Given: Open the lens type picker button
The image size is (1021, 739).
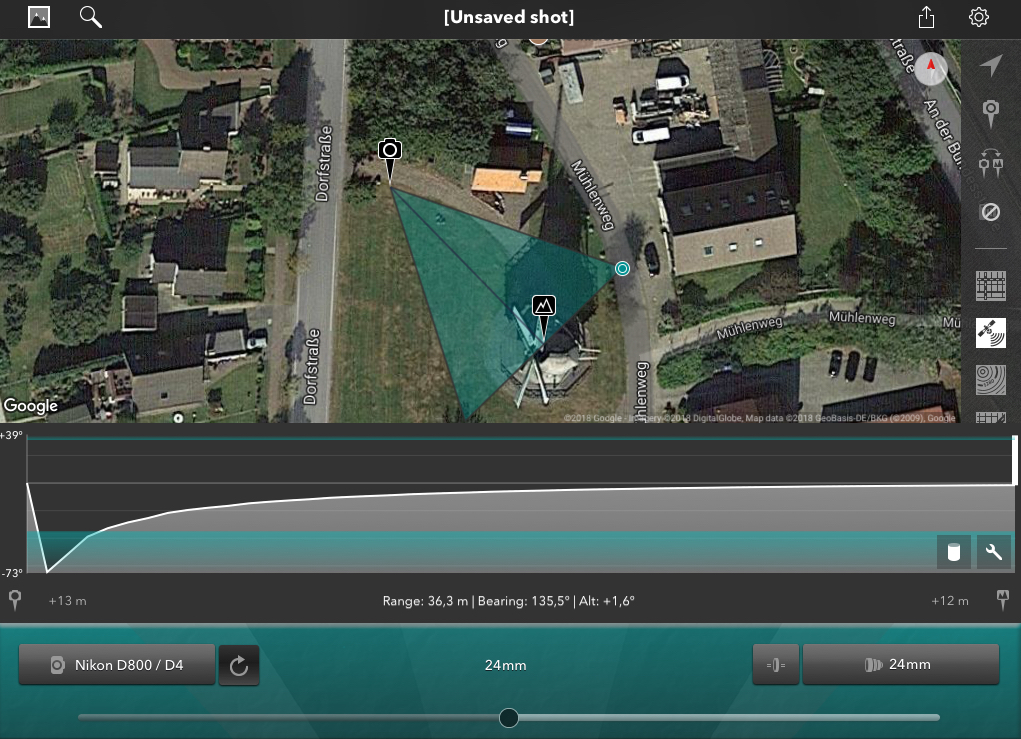Looking at the screenshot, I should click(776, 665).
